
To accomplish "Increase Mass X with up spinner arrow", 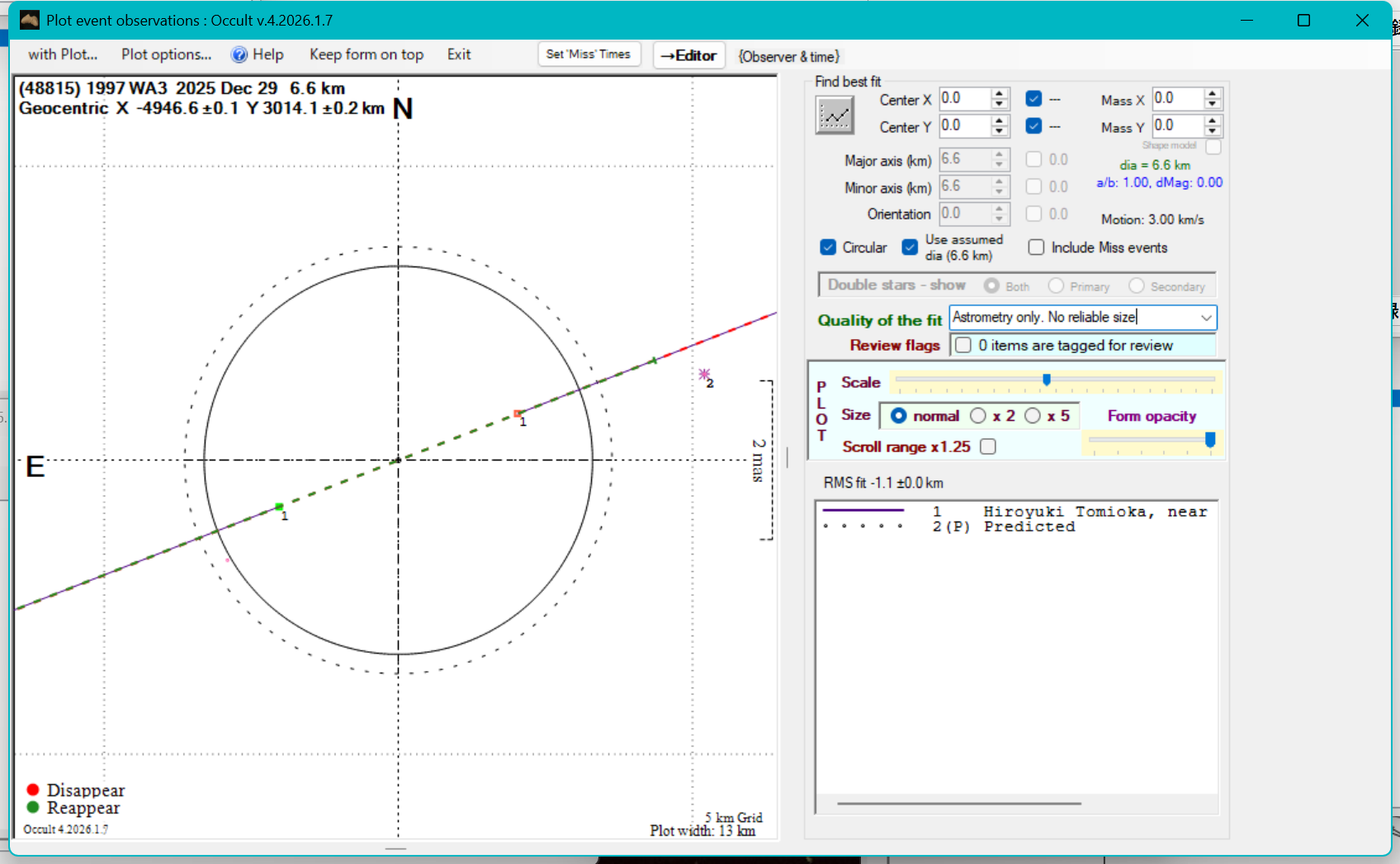I will coord(1212,94).
